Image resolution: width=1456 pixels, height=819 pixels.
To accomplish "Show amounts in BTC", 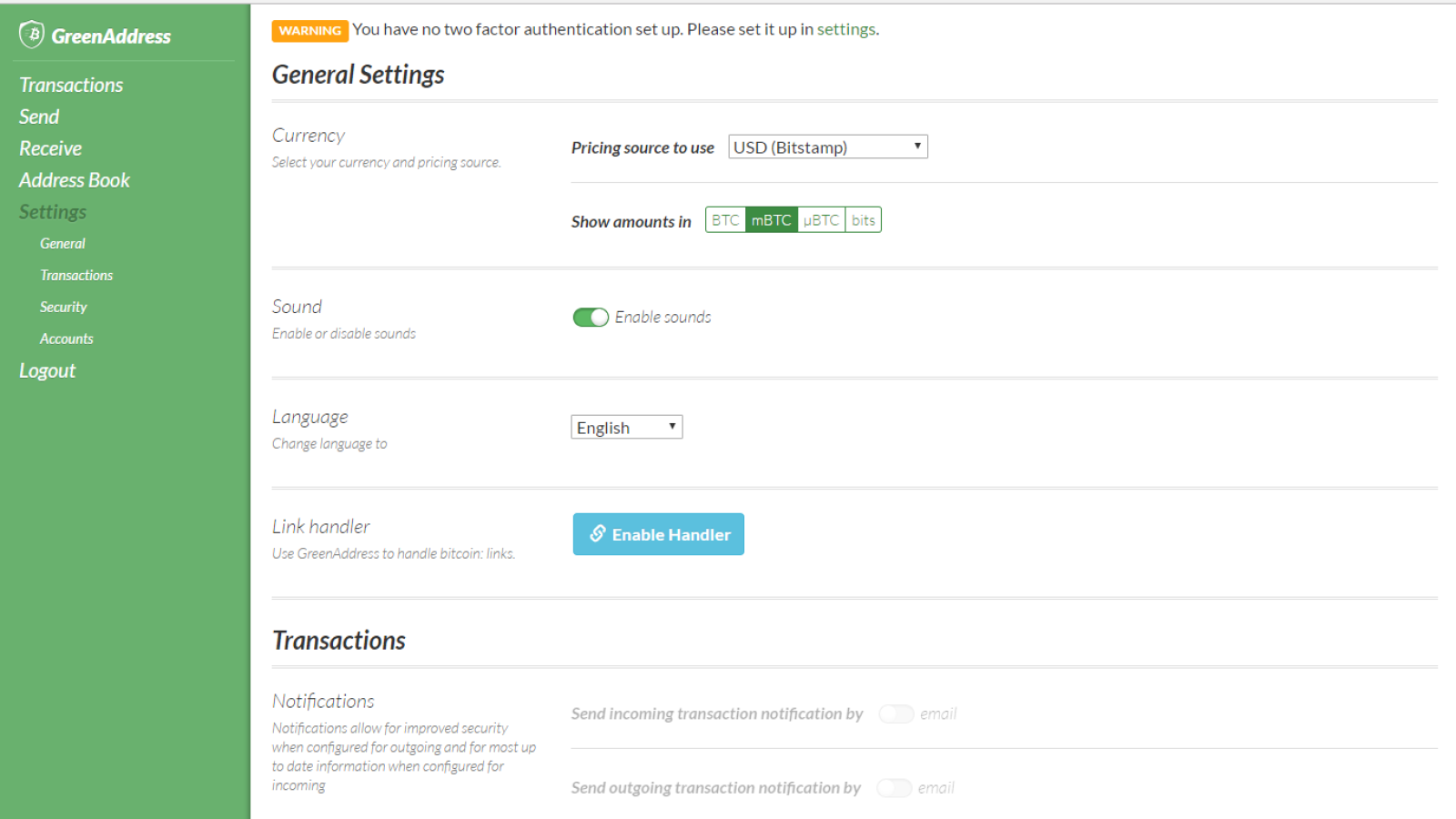I will [x=725, y=220].
